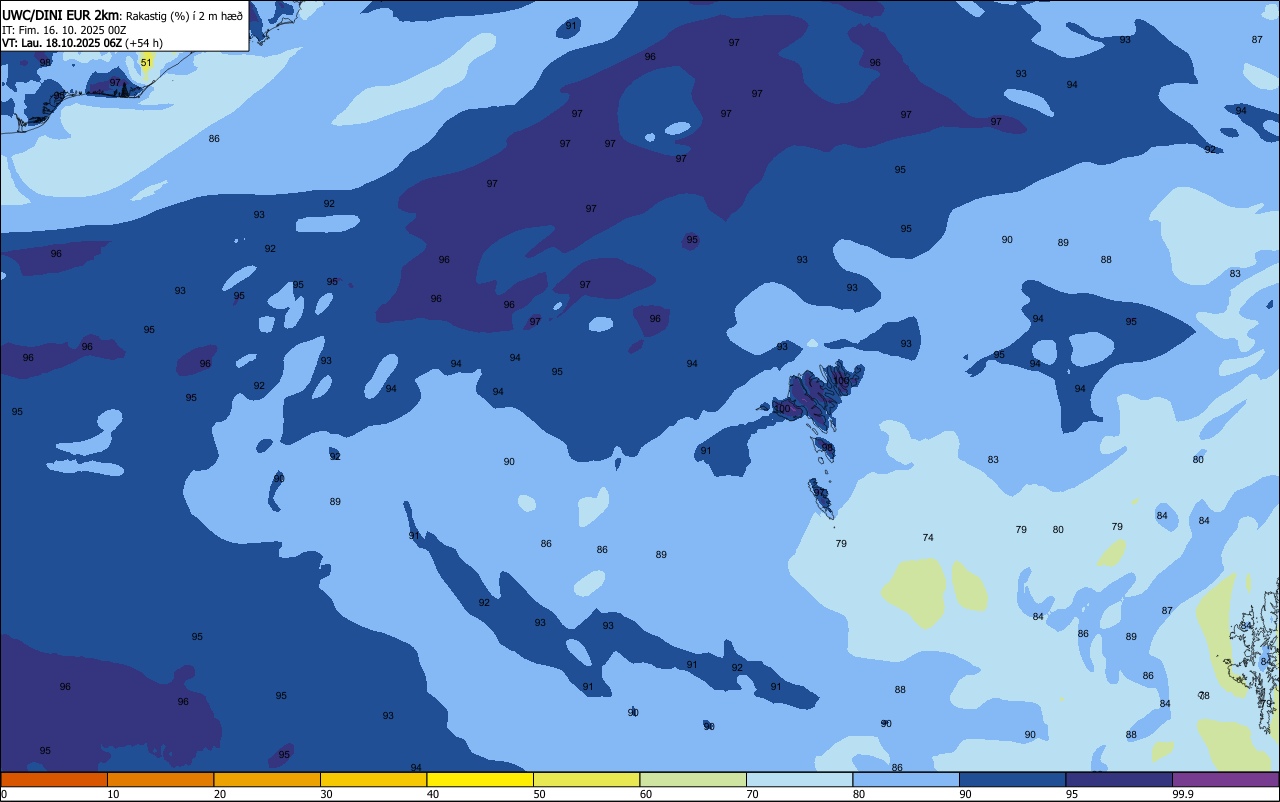Click the legend tick label '70'
The height and width of the screenshot is (802, 1280).
753,794
